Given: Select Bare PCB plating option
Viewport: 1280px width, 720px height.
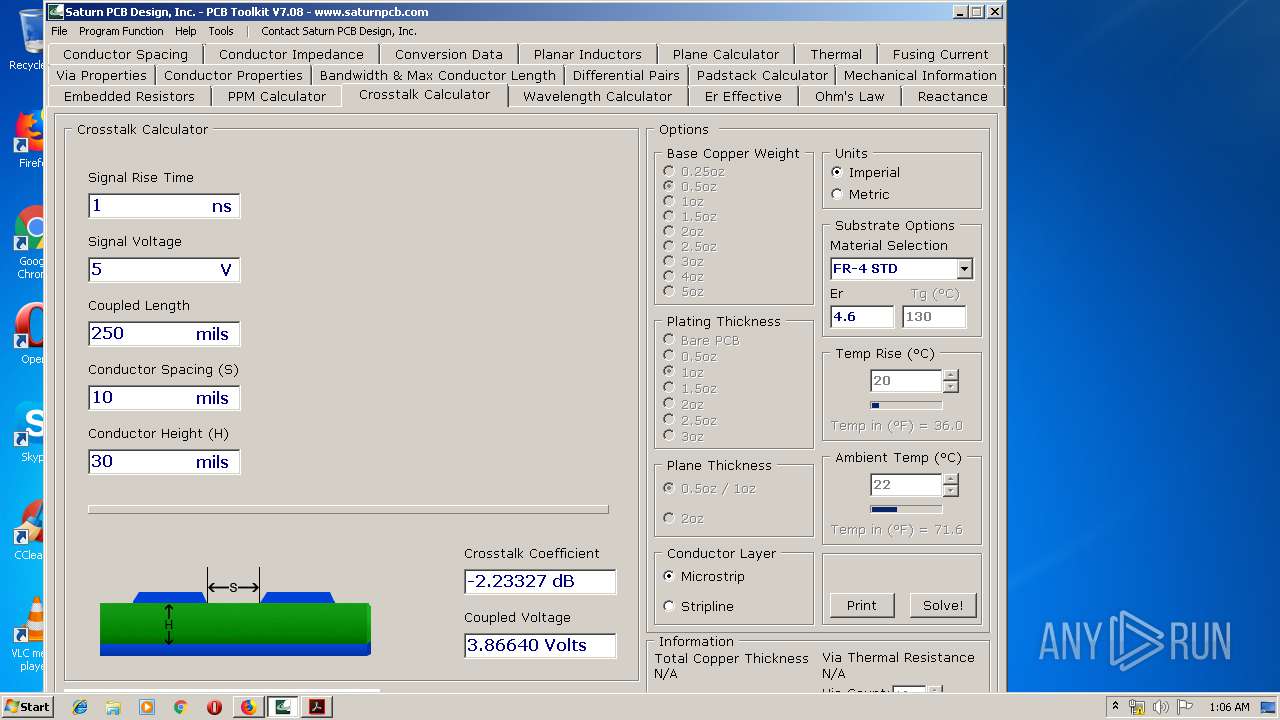Looking at the screenshot, I should 669,340.
